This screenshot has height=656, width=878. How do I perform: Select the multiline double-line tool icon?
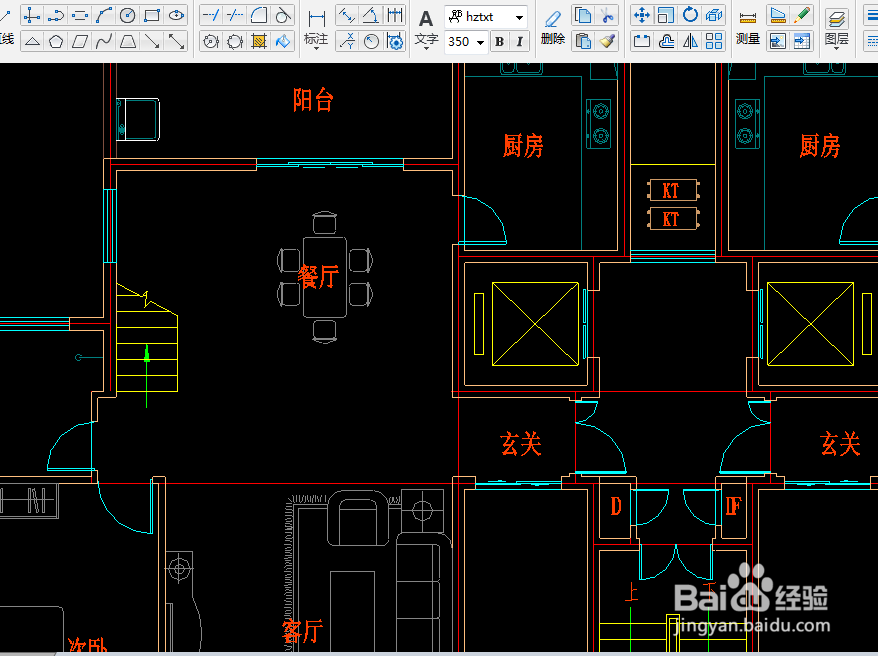coord(80,15)
